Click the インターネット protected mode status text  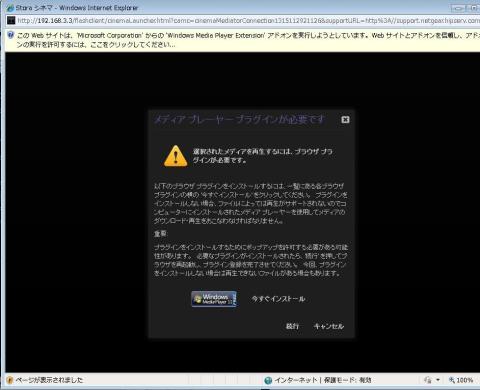(323, 380)
